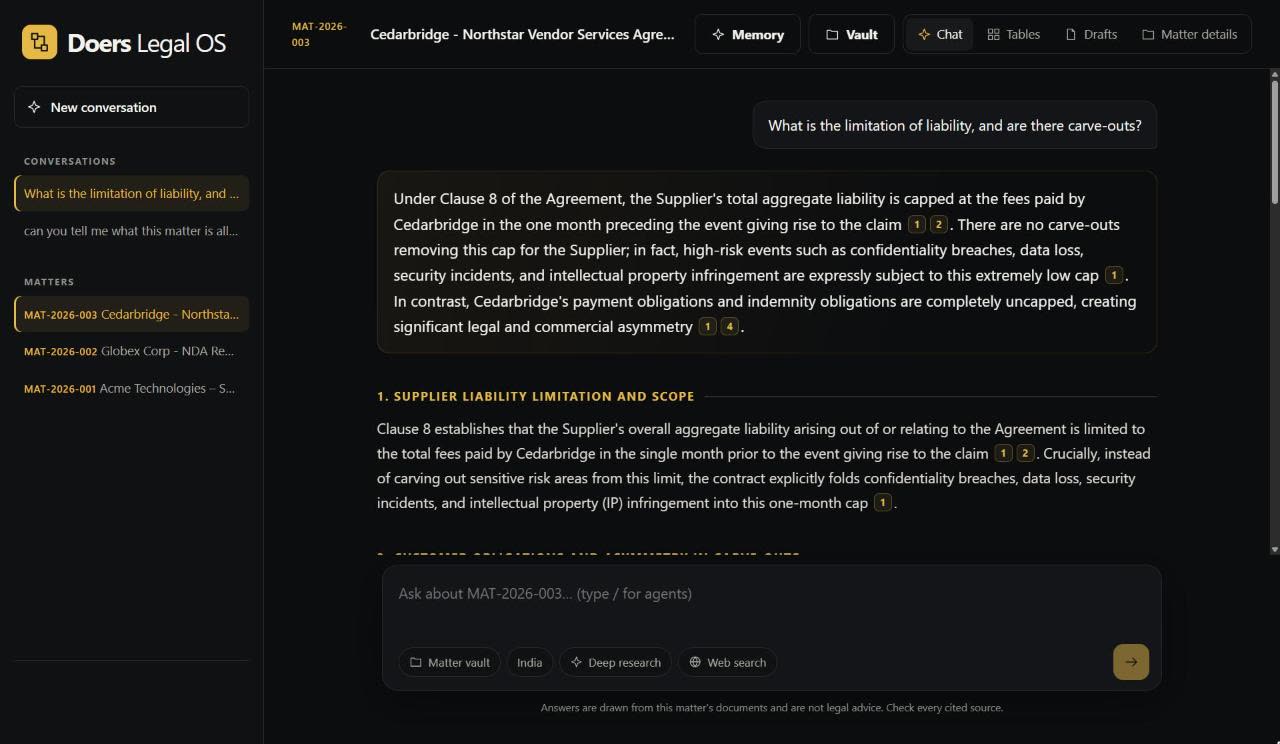
Task: Focus the Ask about MAT-2026-003 input field
Action: (771, 602)
